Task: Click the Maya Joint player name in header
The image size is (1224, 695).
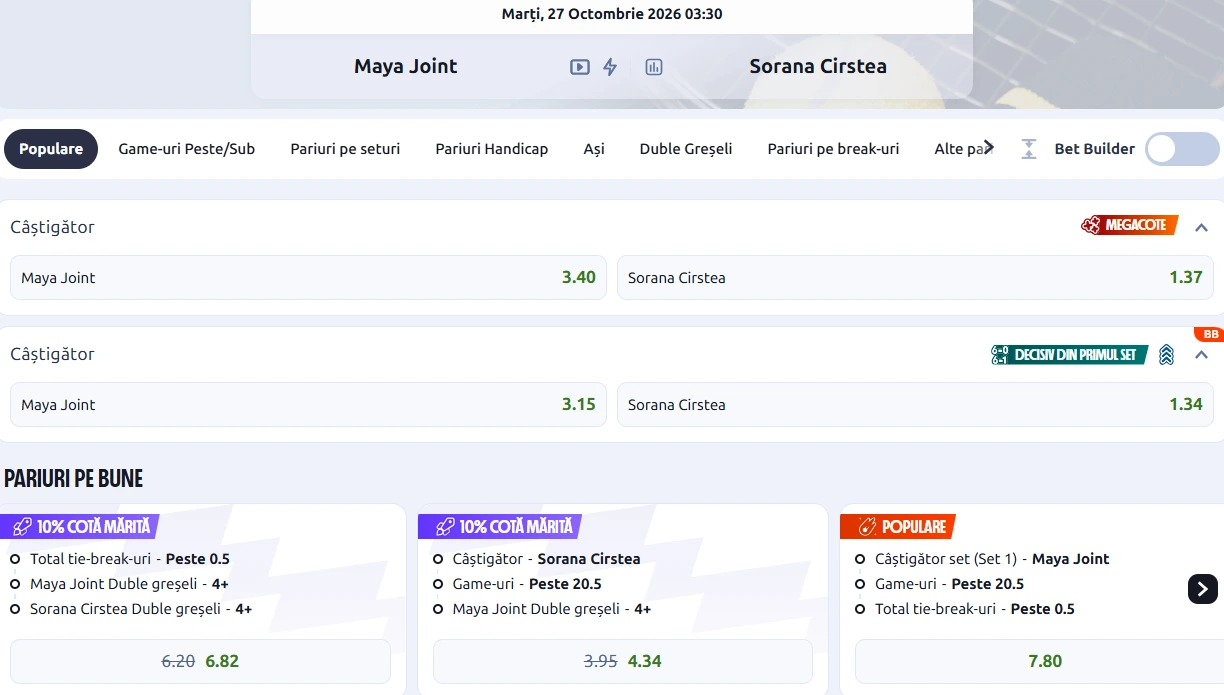Action: pyautogui.click(x=405, y=66)
